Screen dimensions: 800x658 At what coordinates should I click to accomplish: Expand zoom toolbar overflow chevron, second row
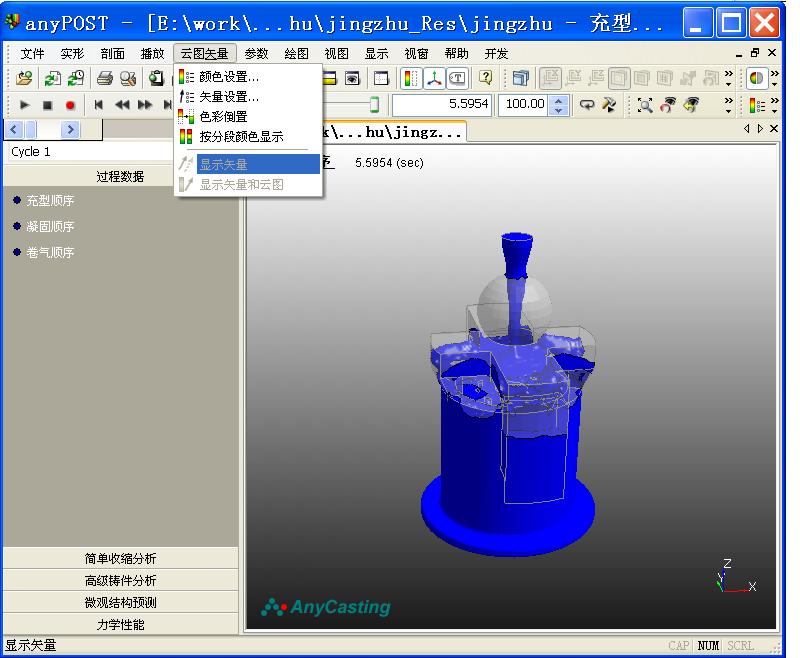[729, 105]
